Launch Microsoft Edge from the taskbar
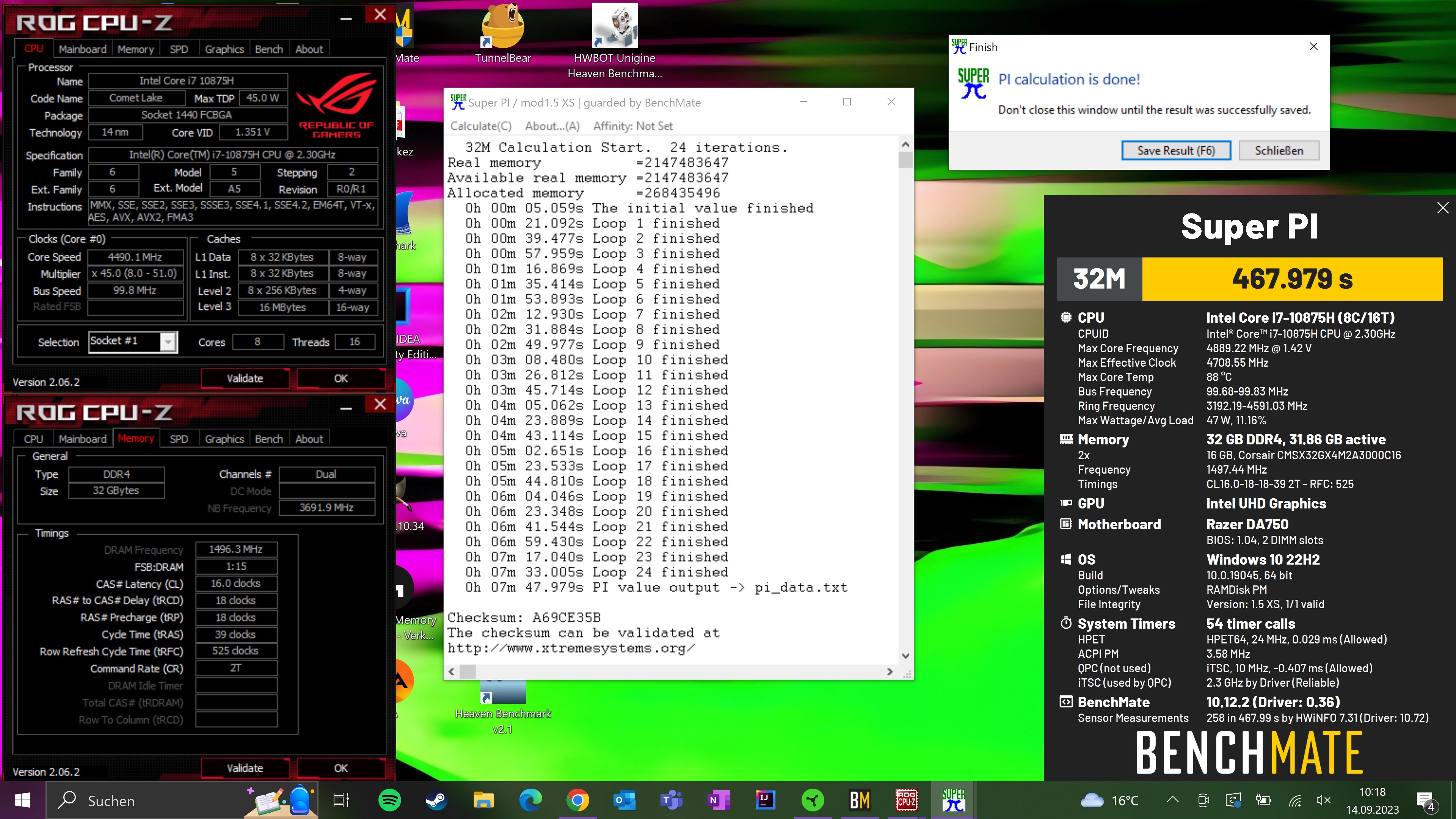Viewport: 1456px width, 819px height. tap(530, 800)
